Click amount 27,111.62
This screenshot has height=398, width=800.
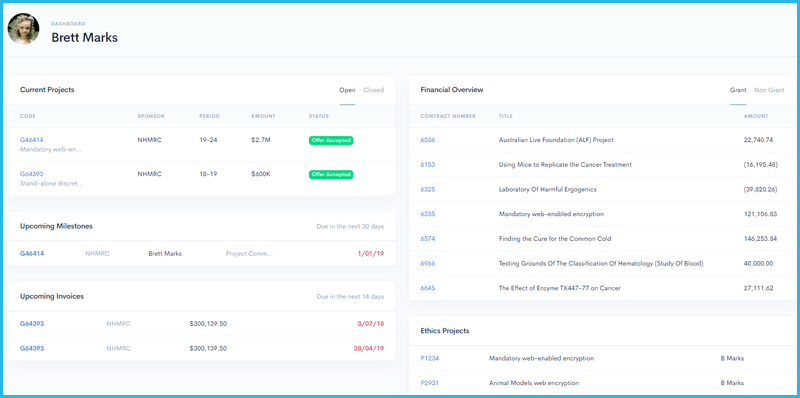pos(759,288)
